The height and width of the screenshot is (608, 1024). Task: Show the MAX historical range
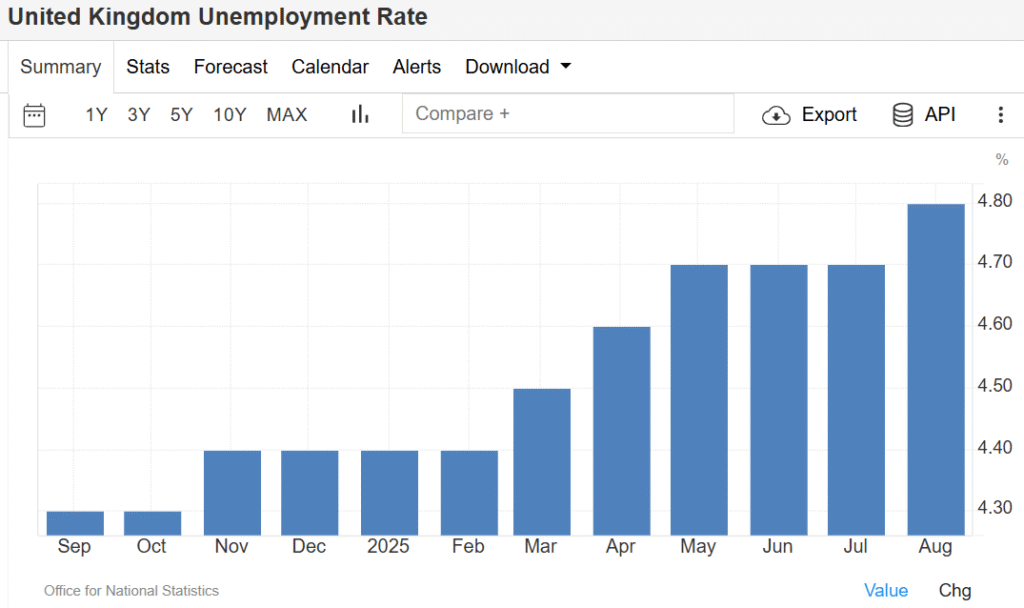pyautogui.click(x=287, y=115)
